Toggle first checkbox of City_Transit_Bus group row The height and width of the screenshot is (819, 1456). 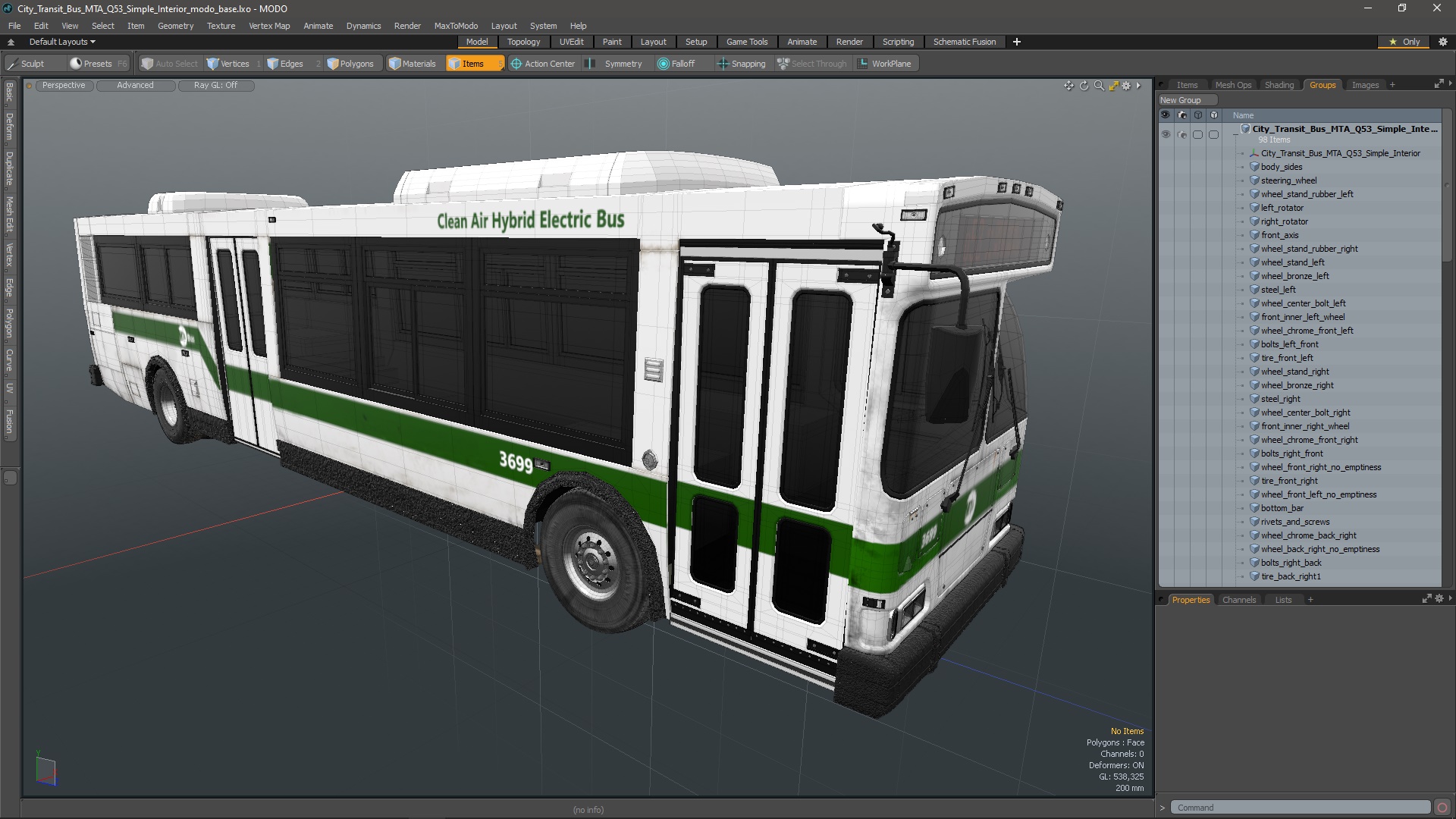pyautogui.click(x=1197, y=134)
